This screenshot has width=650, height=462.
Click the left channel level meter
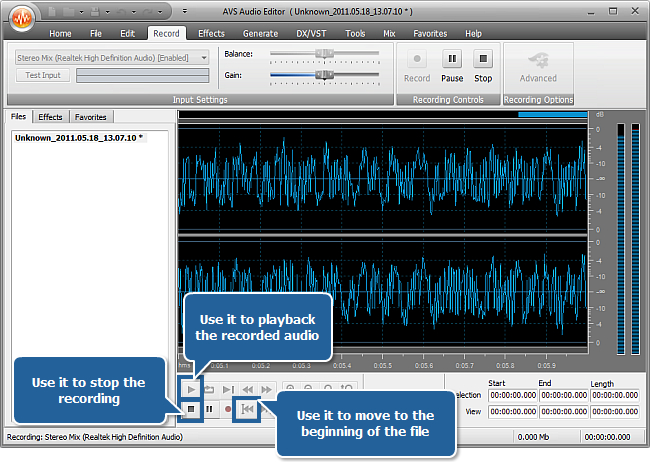point(621,239)
